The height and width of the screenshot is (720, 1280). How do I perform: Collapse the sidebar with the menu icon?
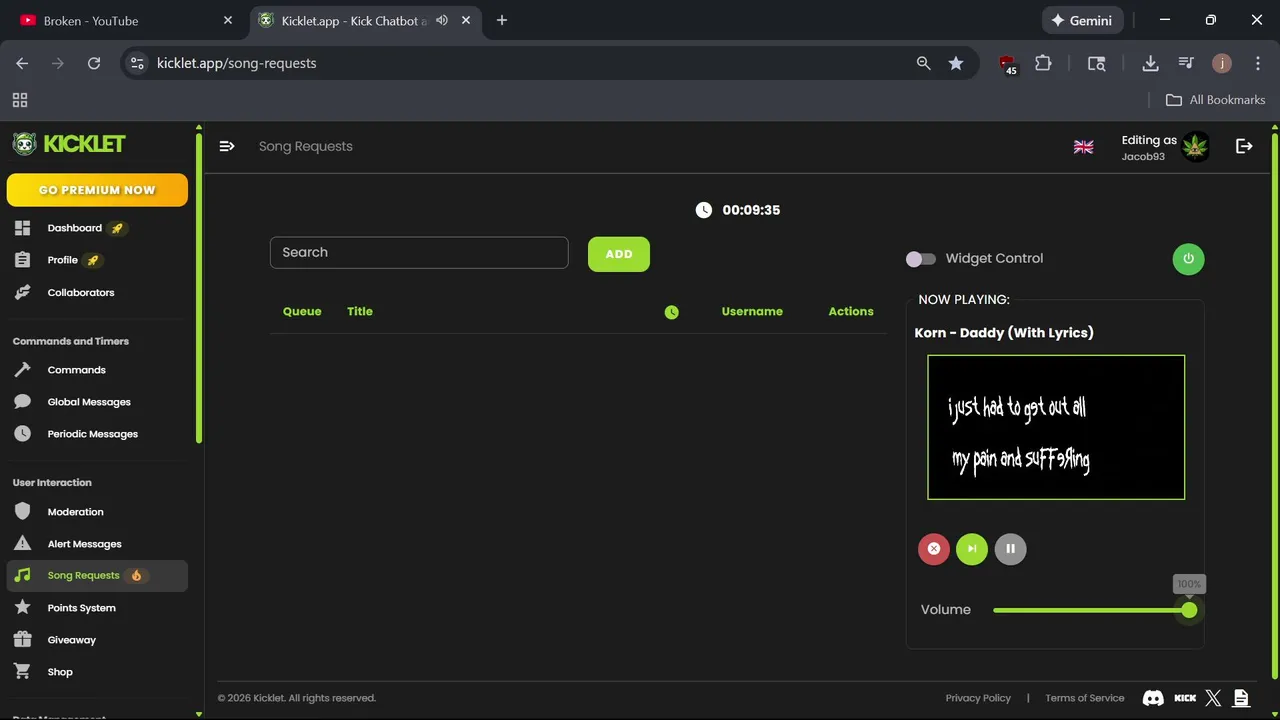227,146
